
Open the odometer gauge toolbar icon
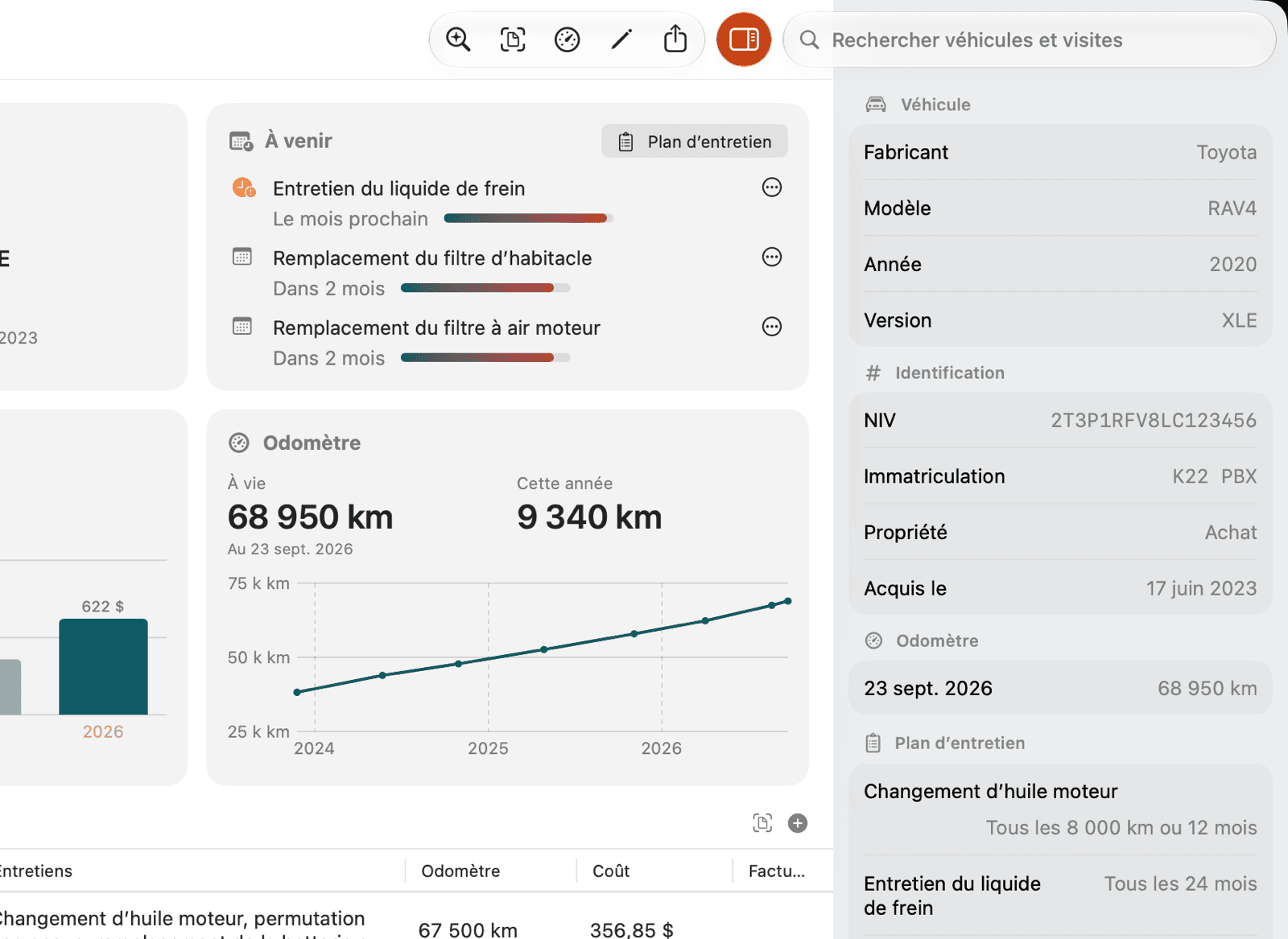click(568, 39)
